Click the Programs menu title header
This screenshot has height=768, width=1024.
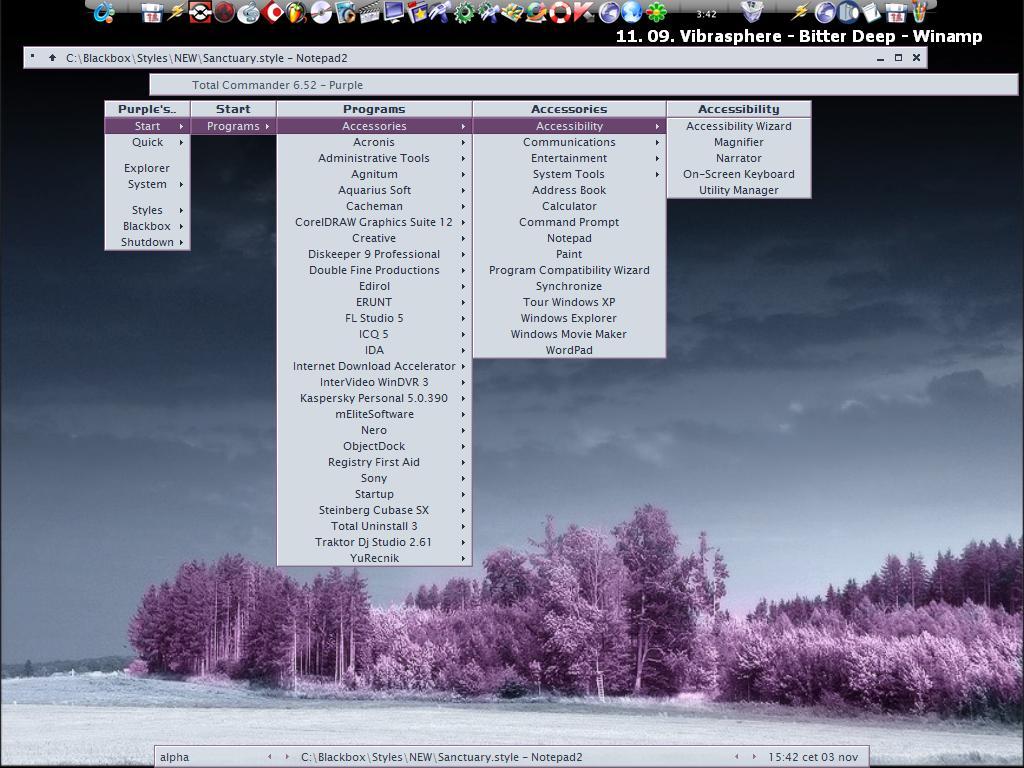(x=374, y=109)
